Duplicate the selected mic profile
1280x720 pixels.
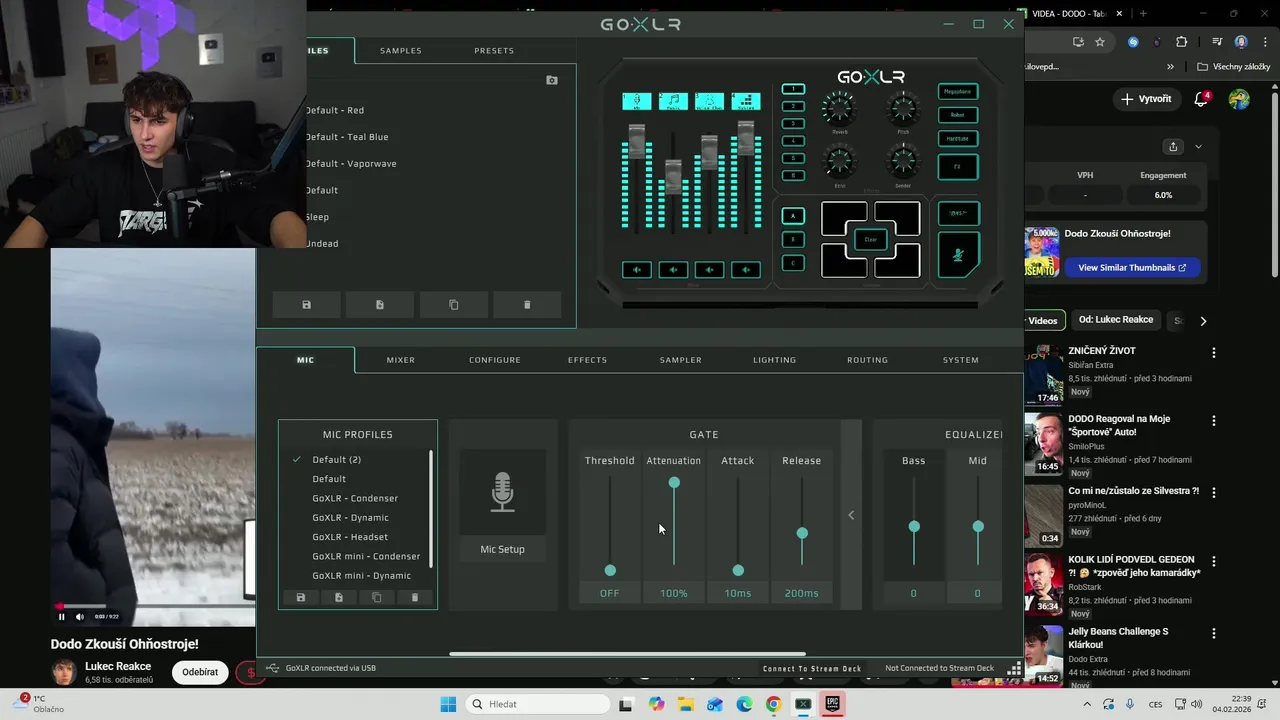[x=376, y=597]
